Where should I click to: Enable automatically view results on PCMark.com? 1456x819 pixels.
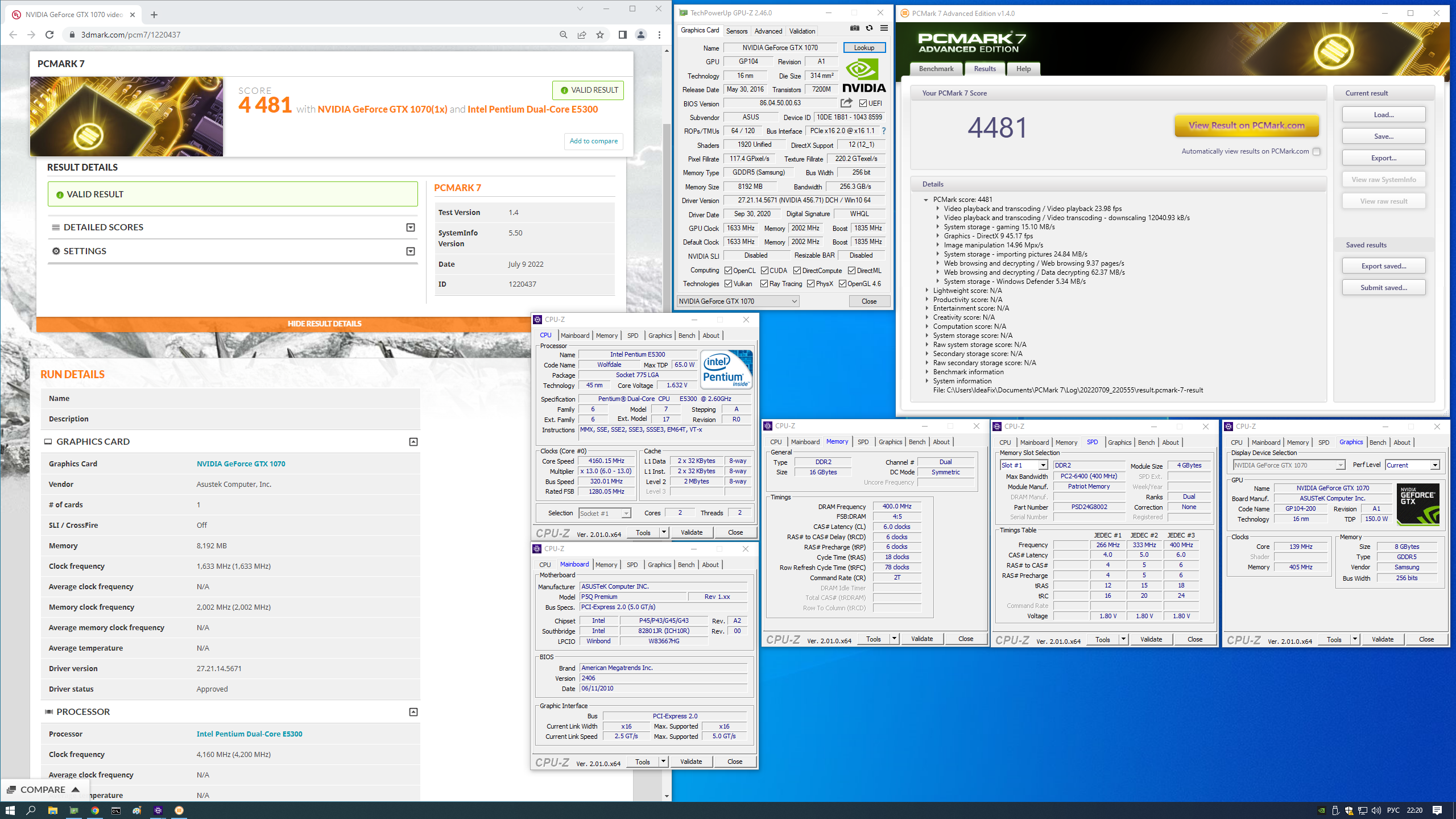(x=1316, y=151)
